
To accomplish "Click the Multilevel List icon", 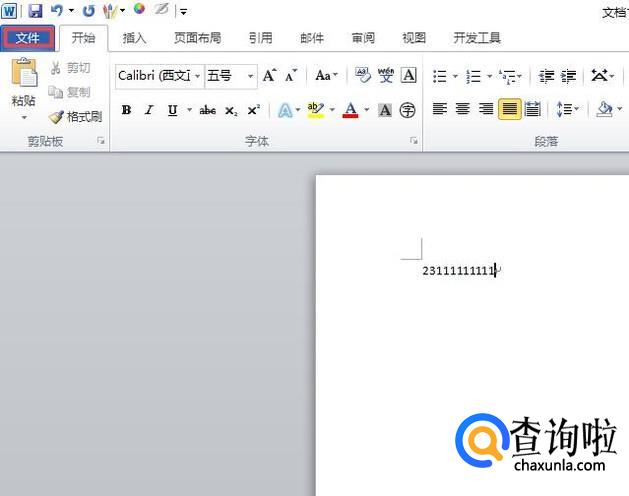I will (x=507, y=76).
